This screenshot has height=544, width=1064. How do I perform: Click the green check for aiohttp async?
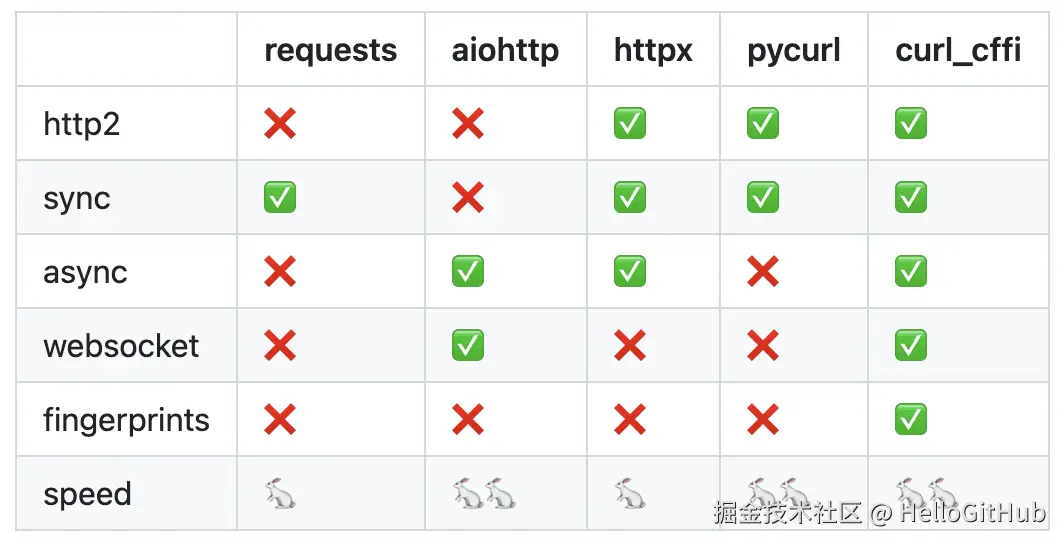[468, 272]
